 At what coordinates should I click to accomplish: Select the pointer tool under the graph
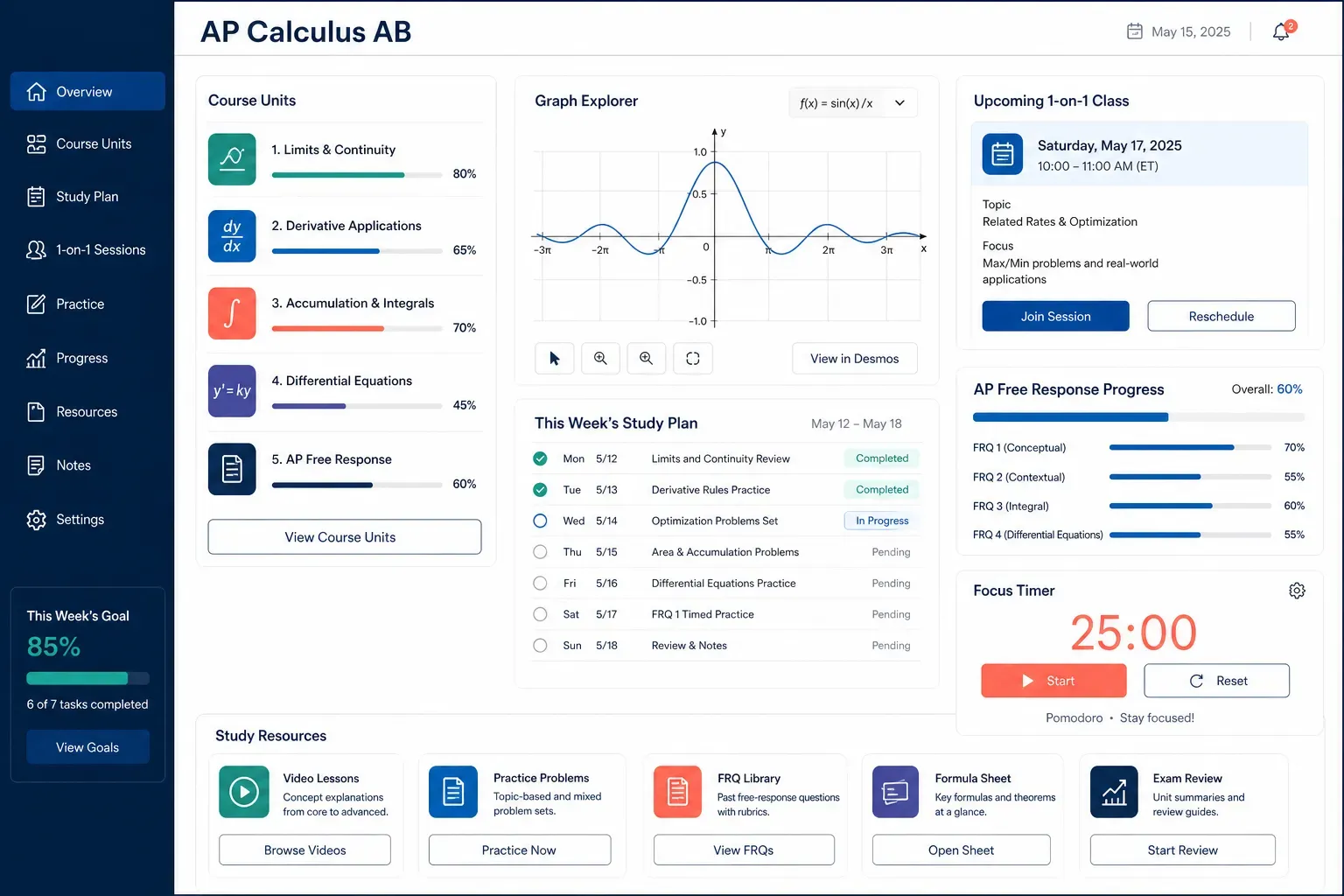[x=554, y=358]
